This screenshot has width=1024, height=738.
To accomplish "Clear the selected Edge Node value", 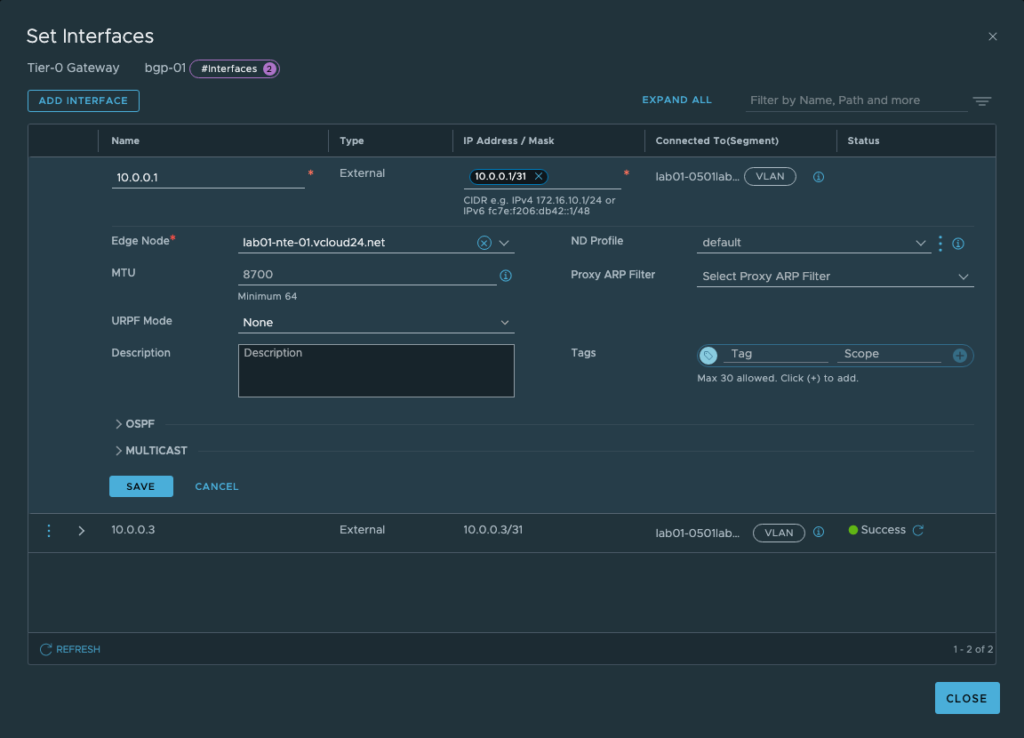I will 484,243.
